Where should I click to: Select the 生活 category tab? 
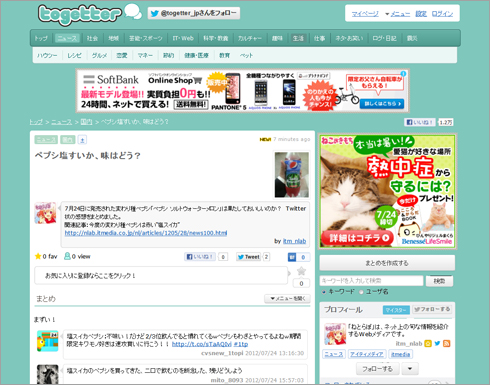298,38
